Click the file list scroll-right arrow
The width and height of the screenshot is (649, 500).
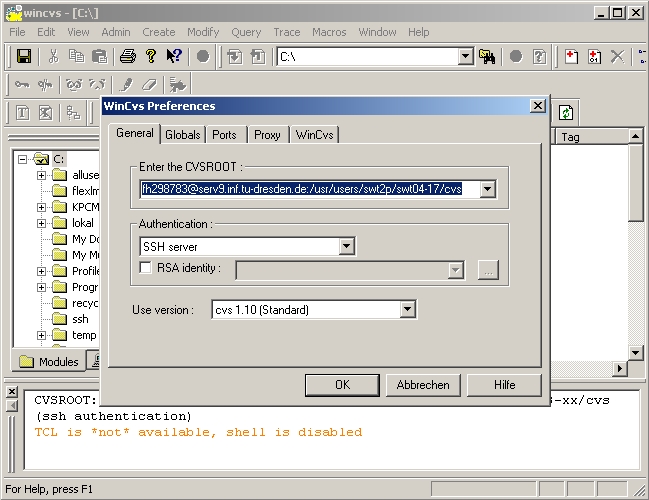pos(620,368)
